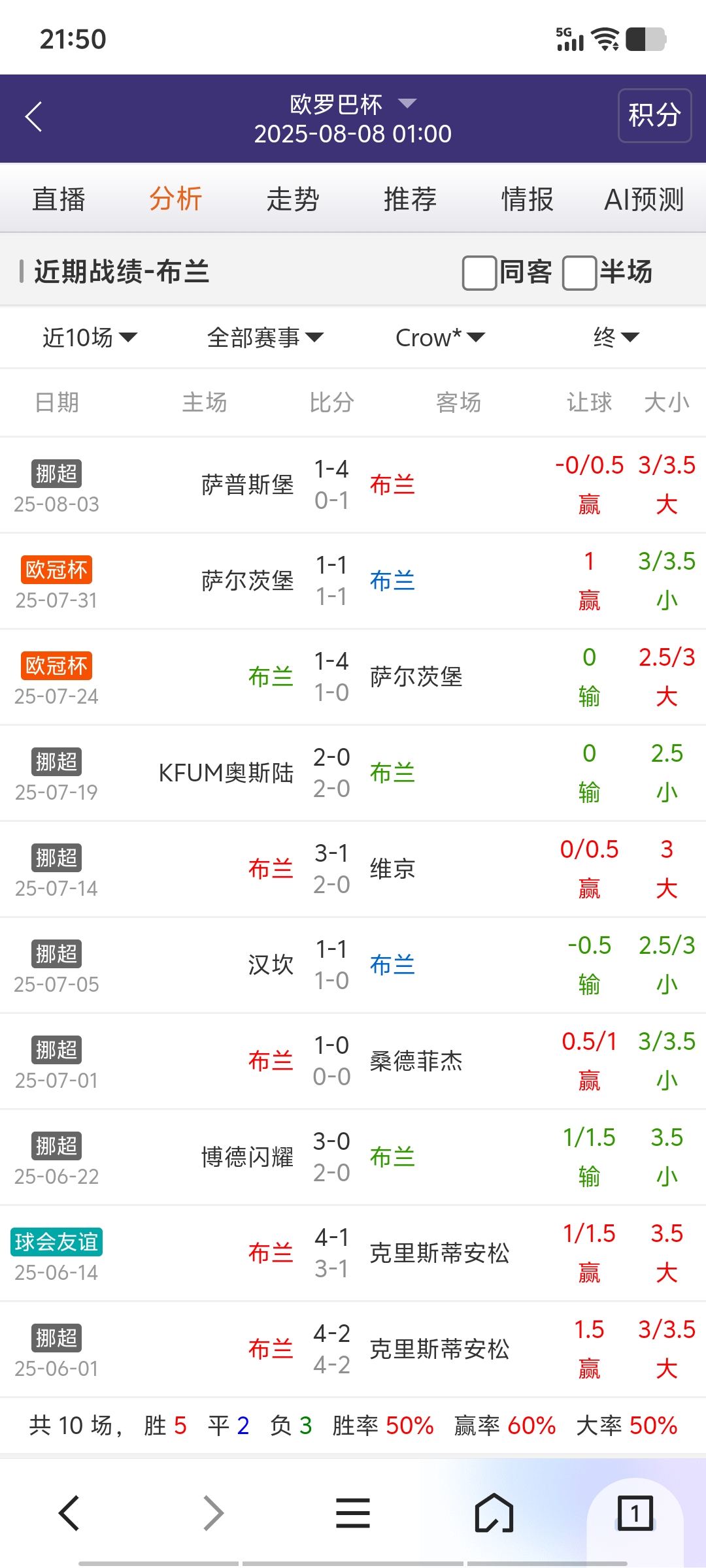The image size is (706, 1568).
Task: Expand the 欧罗巴杯 match title selector
Action: tap(353, 104)
